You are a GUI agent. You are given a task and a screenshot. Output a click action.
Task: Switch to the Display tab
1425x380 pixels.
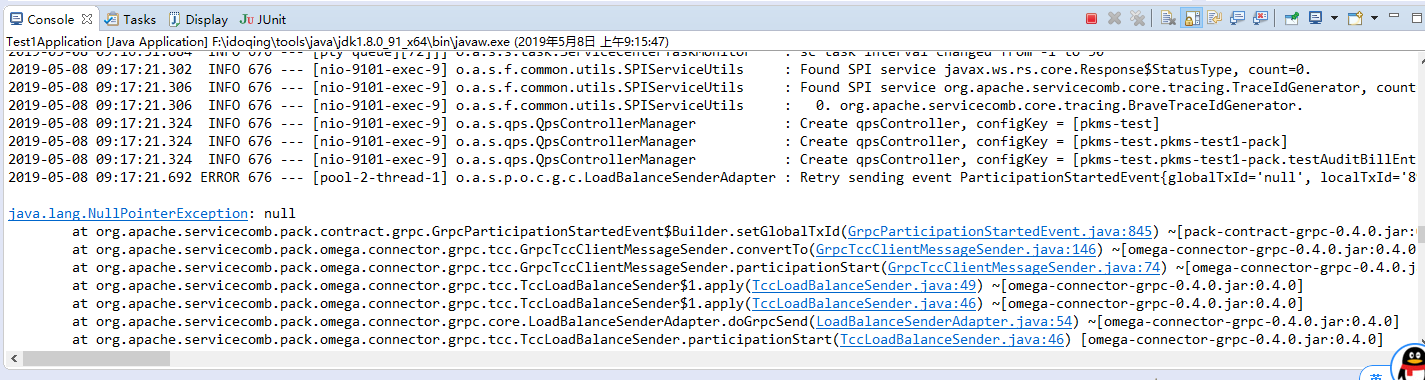click(x=197, y=19)
